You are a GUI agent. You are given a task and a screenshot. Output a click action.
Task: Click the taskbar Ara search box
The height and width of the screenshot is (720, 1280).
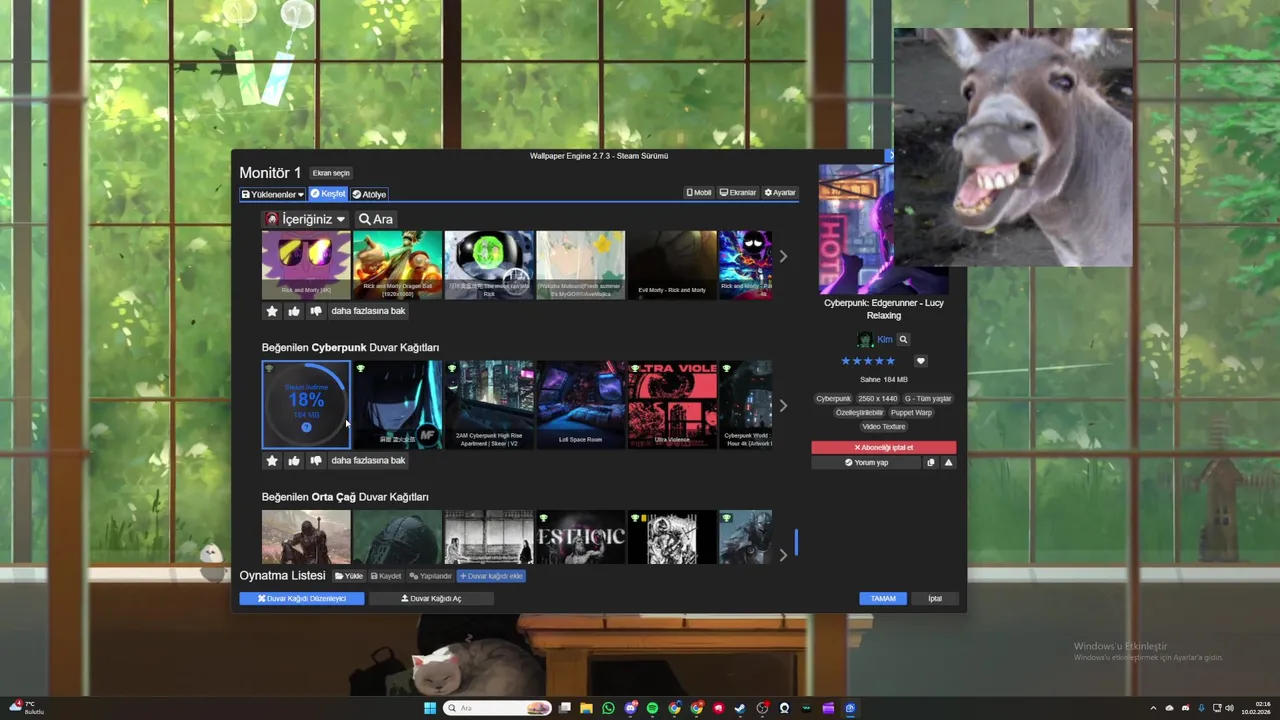tap(497, 708)
